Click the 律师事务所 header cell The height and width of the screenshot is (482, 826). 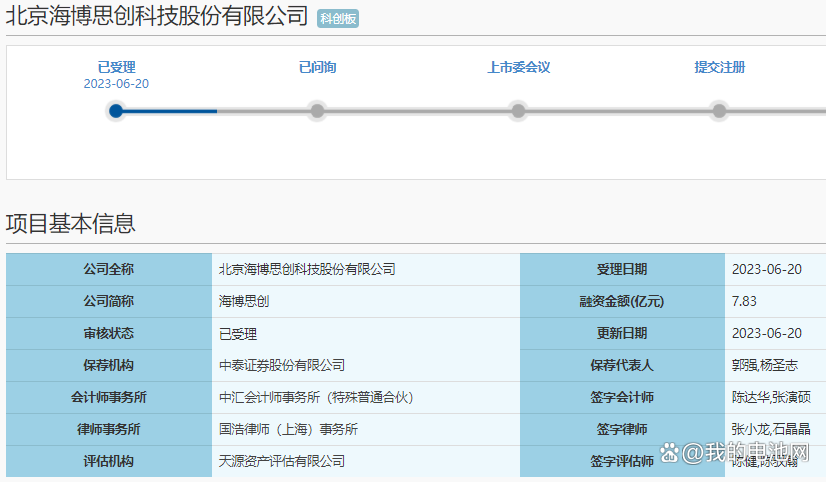coord(109,429)
